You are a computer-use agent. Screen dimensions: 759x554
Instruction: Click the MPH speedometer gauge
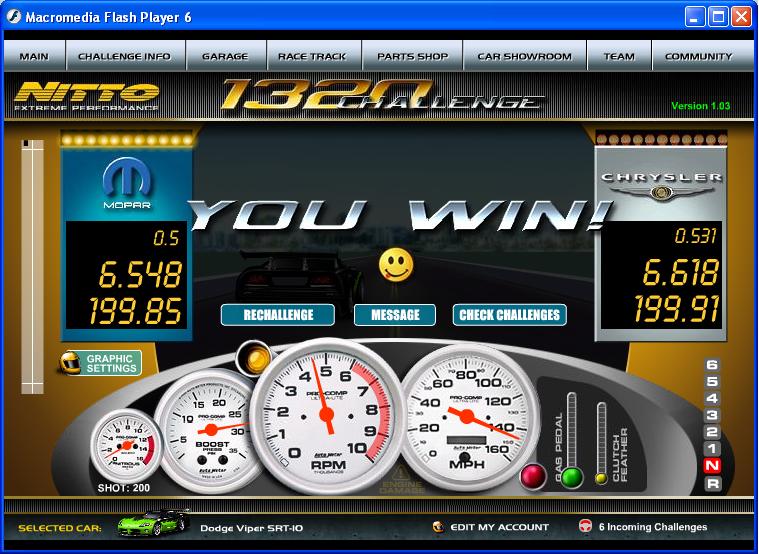(468, 416)
